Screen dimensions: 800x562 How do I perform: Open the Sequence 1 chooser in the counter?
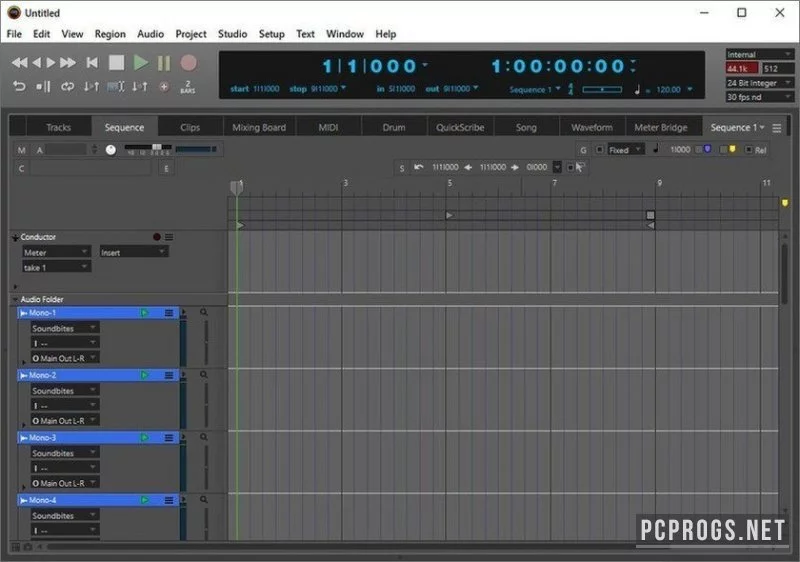pos(534,89)
